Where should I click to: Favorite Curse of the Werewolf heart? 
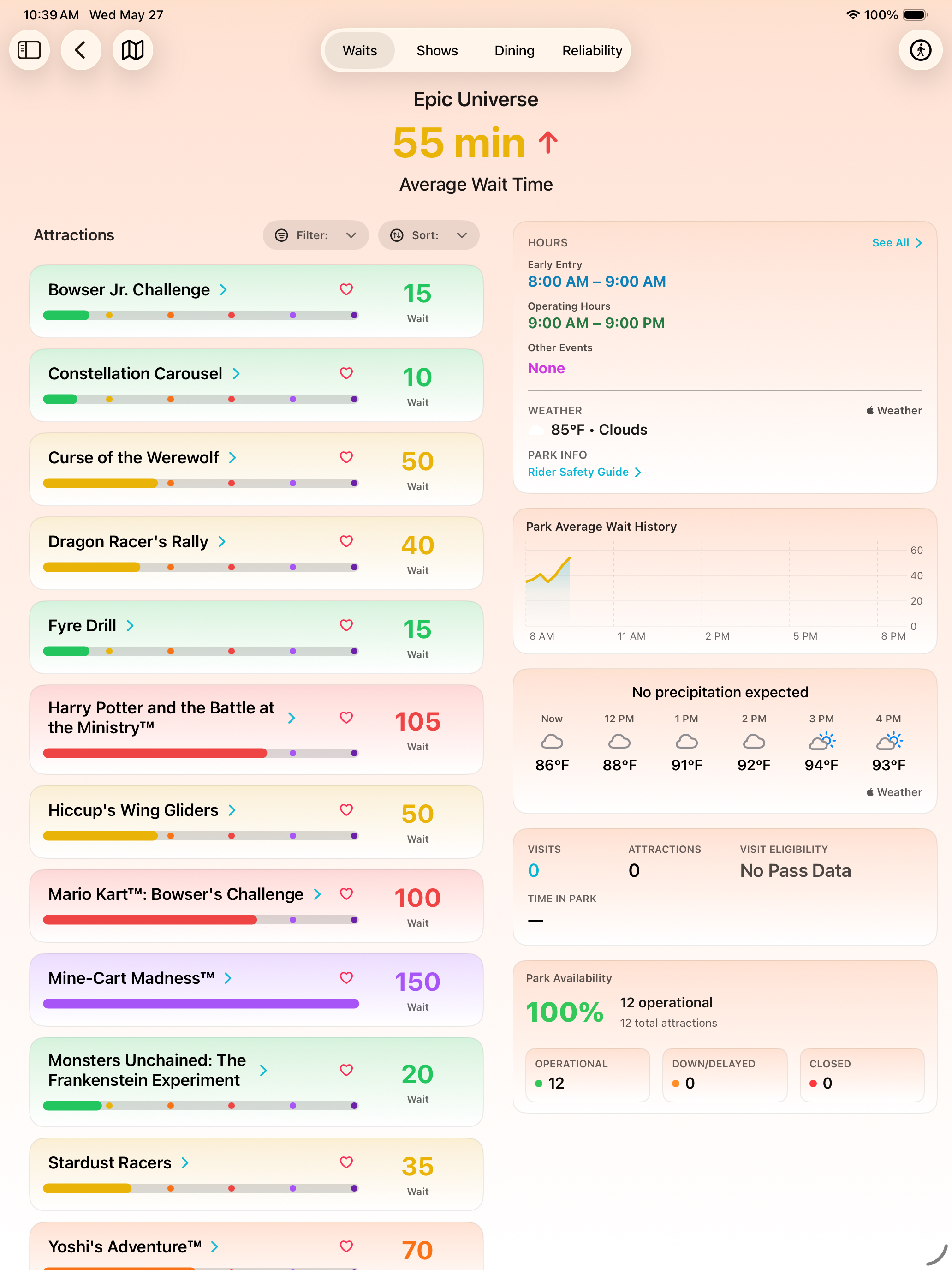[346, 457]
